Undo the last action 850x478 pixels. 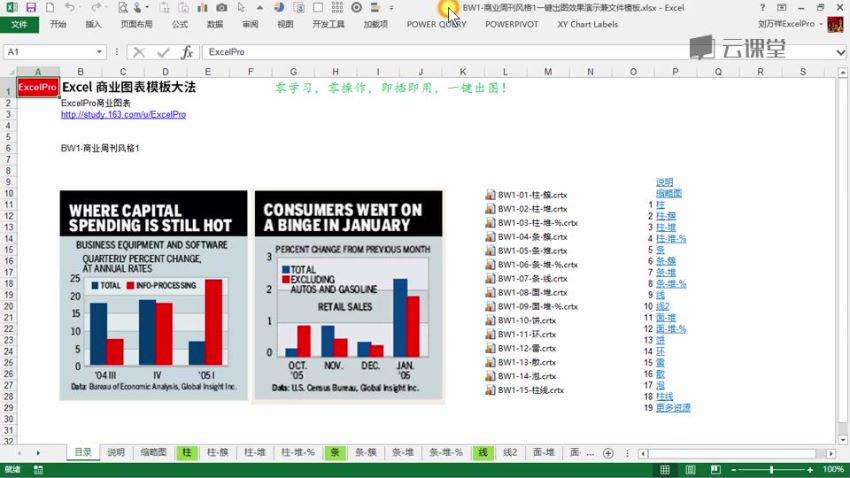(69, 8)
